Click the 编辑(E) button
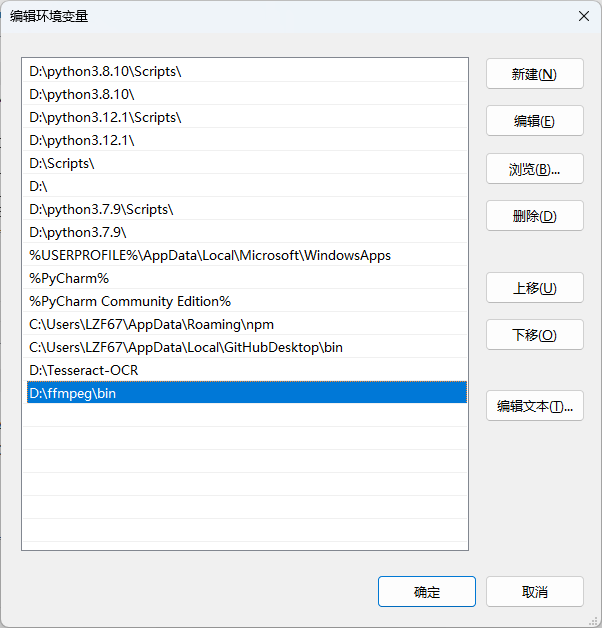 pyautogui.click(x=535, y=121)
